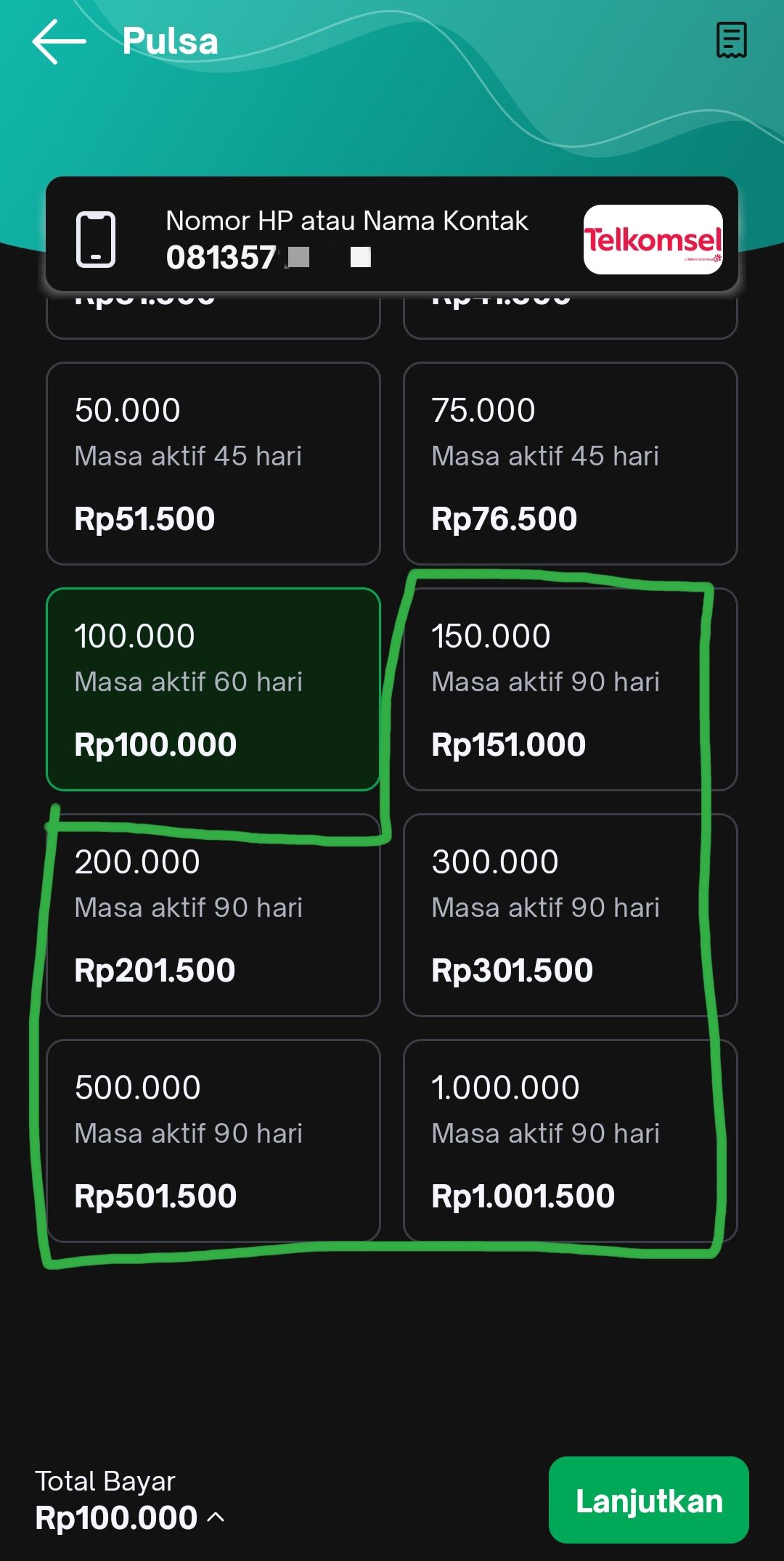Tap the phone device icon

[x=96, y=240]
